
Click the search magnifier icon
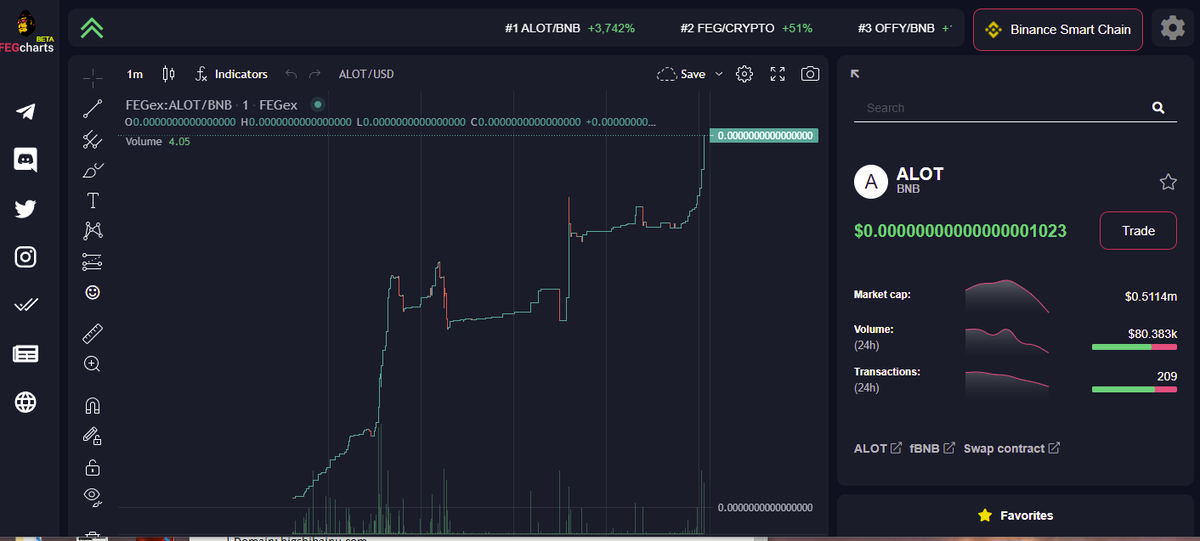coord(1158,107)
